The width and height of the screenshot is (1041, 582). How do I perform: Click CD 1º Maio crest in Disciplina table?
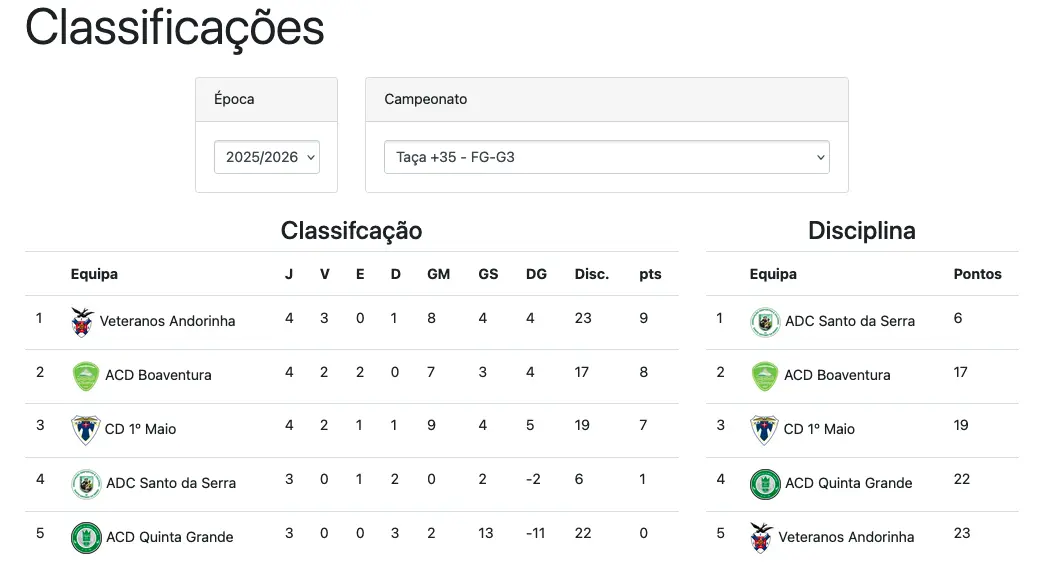[765, 429]
